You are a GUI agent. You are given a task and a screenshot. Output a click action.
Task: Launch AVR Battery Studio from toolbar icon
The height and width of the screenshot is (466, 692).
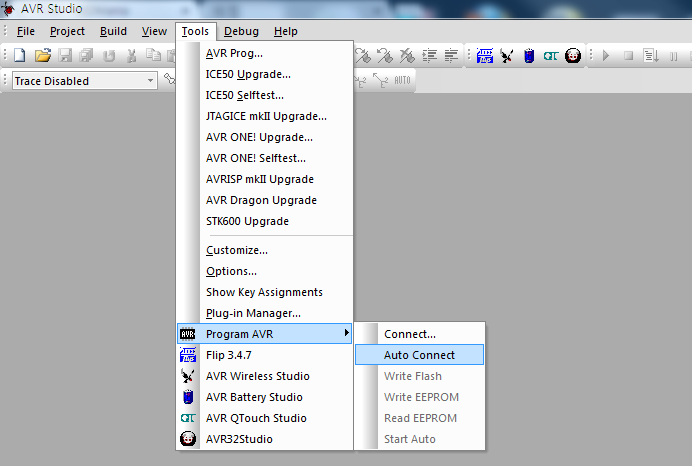(x=529, y=56)
